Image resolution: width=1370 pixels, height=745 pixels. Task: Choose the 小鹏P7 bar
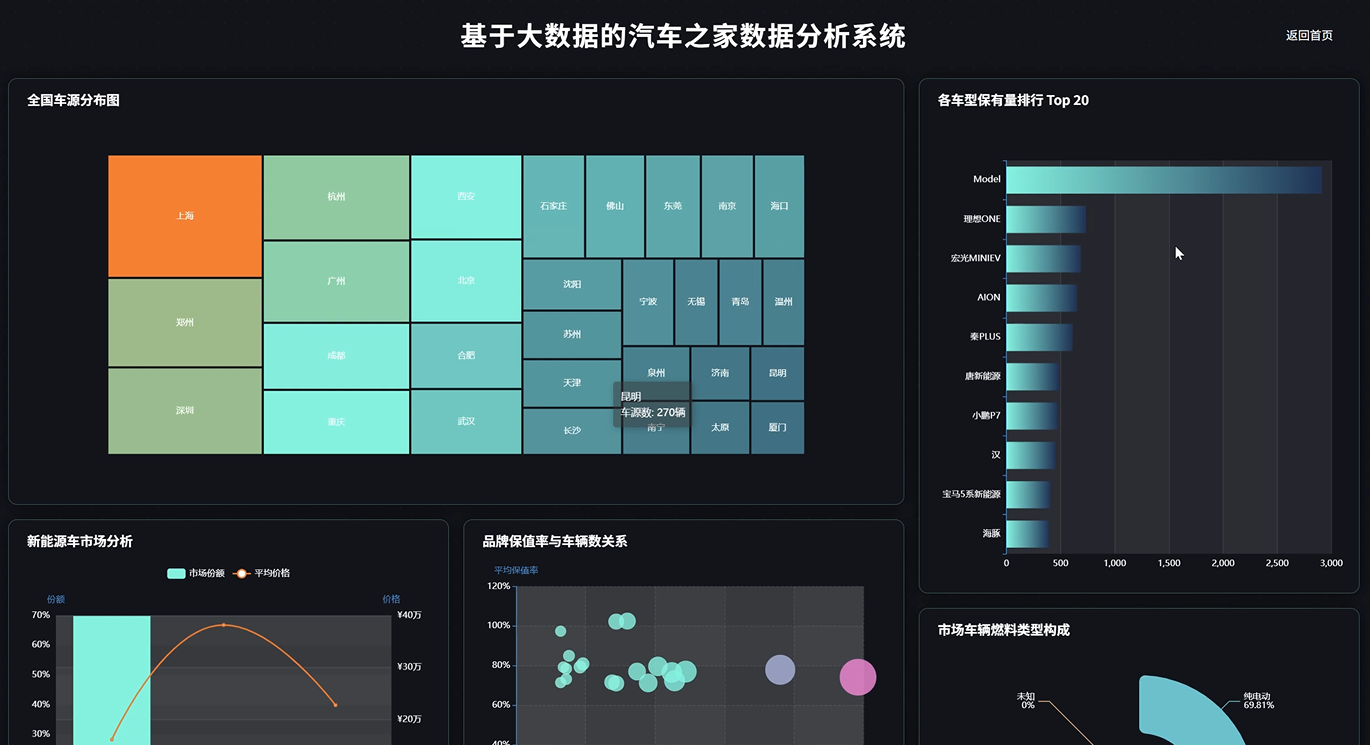(1031, 416)
